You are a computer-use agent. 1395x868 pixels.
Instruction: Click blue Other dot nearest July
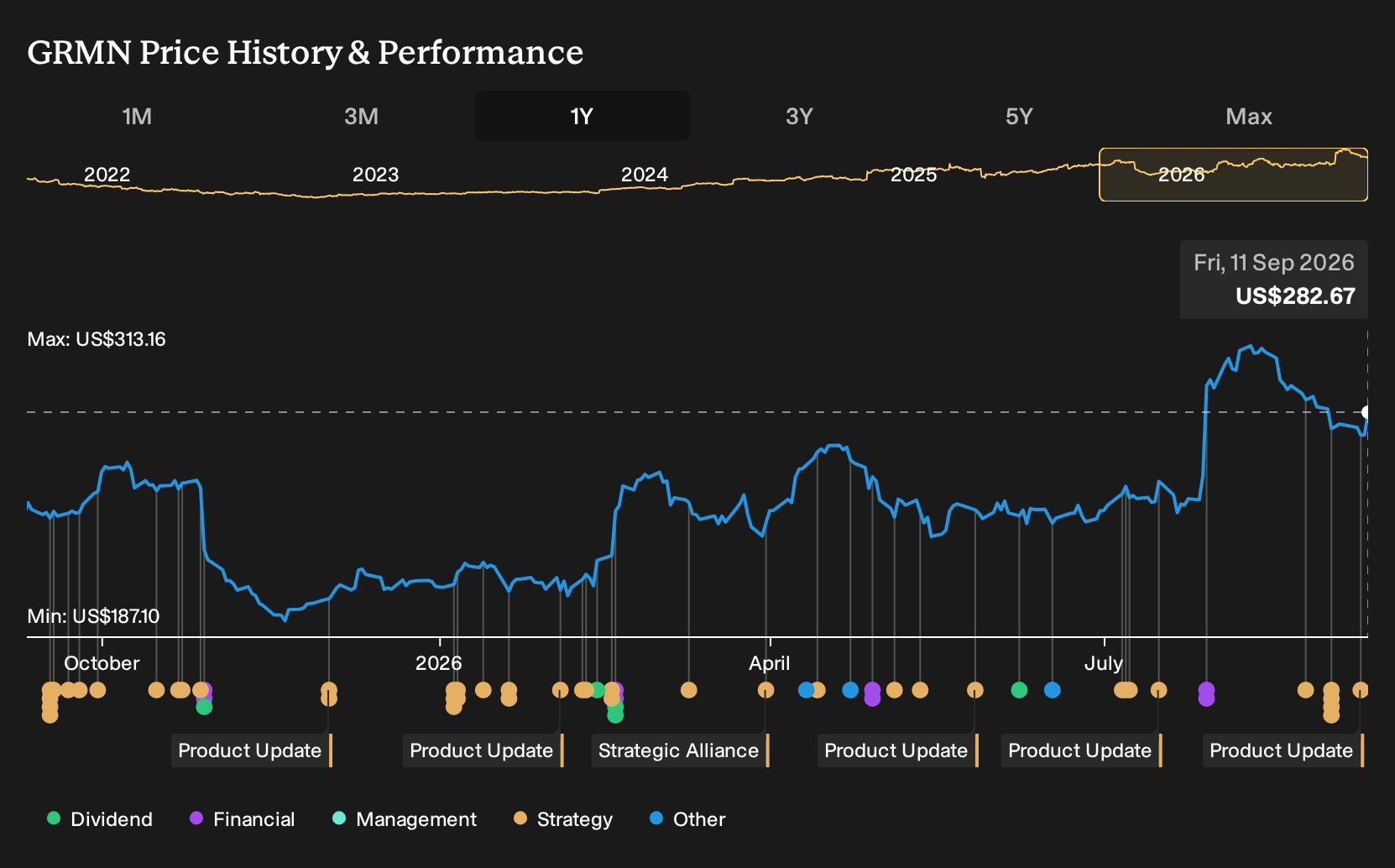[1053, 690]
